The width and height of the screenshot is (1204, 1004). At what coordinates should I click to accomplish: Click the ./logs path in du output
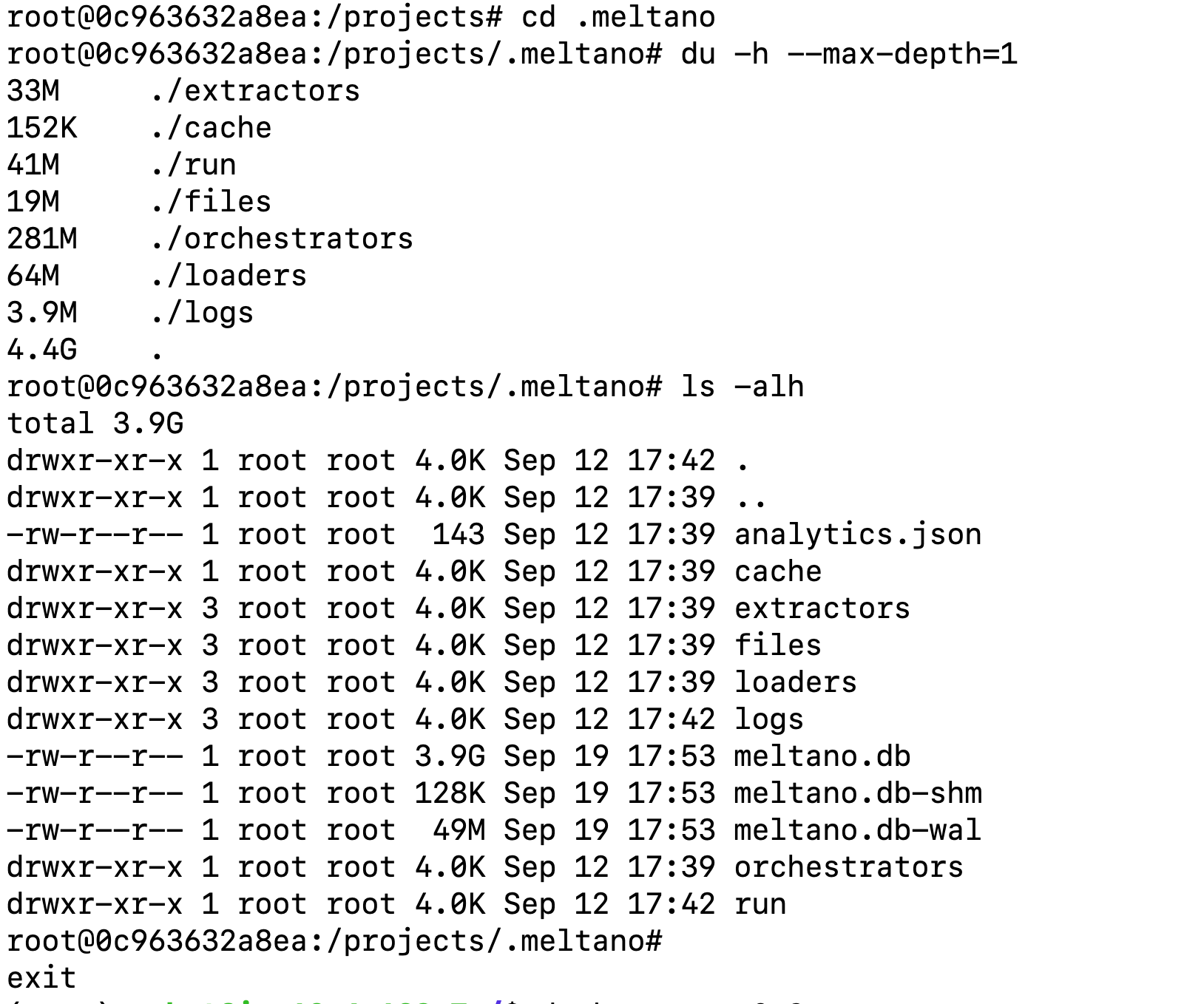coord(201,313)
